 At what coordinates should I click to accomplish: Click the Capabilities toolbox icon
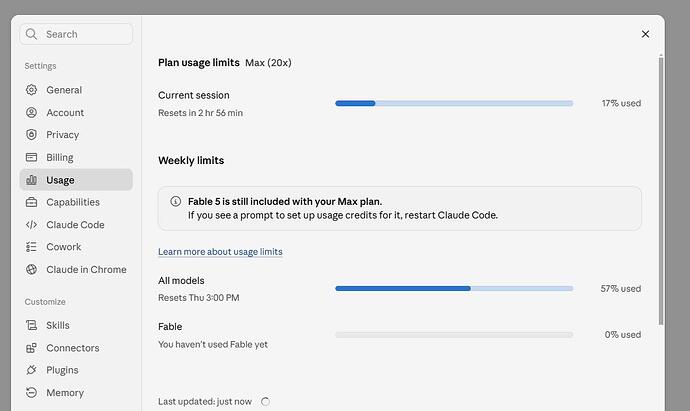pos(31,202)
